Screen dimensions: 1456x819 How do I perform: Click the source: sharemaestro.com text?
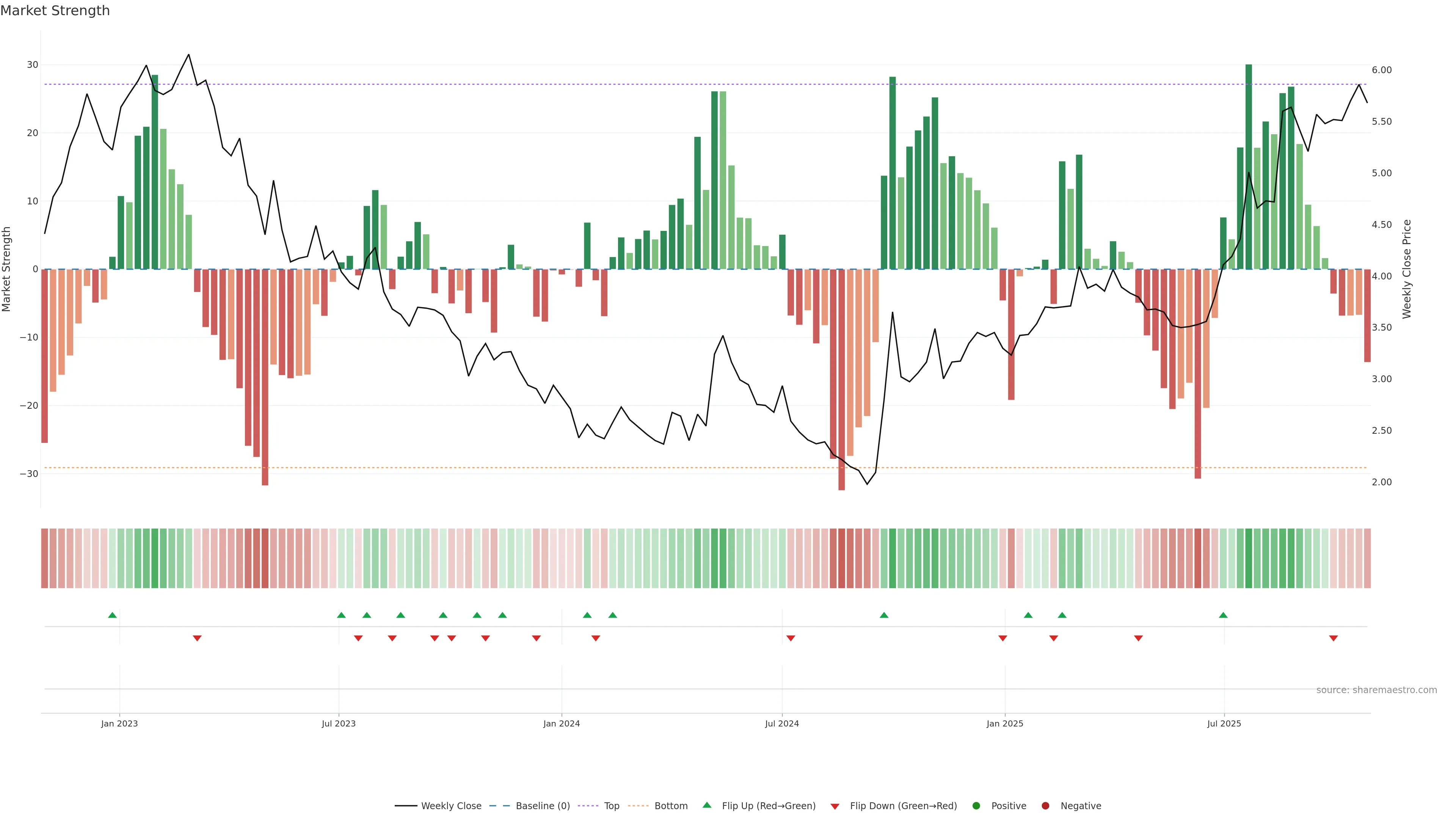click(x=1376, y=690)
